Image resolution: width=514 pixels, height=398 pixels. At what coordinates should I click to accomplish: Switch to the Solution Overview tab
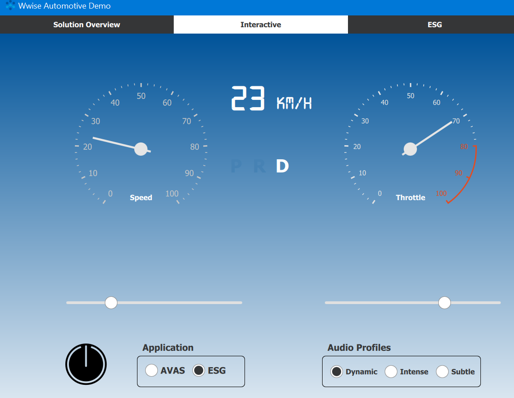point(87,25)
